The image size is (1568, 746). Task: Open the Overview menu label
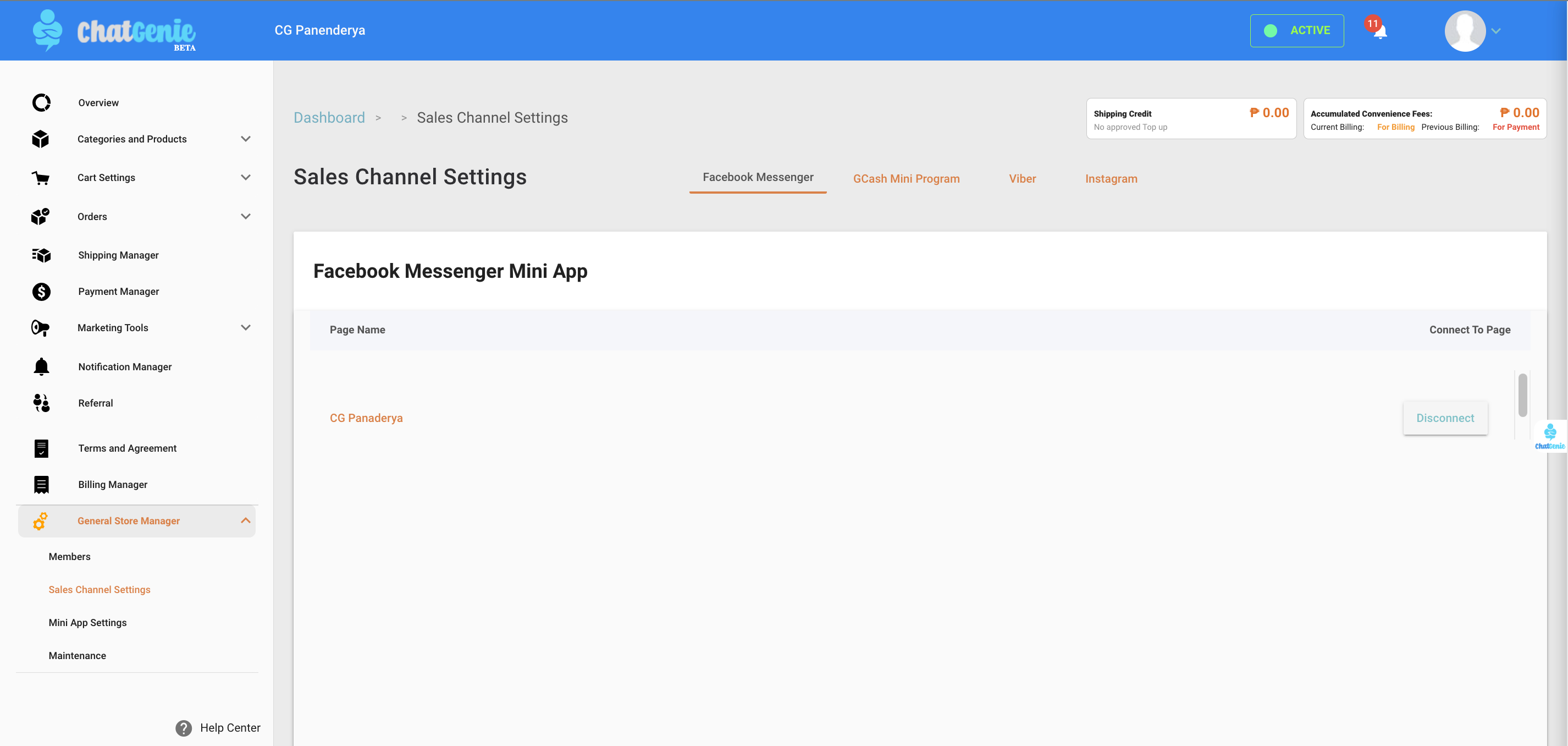click(x=98, y=103)
